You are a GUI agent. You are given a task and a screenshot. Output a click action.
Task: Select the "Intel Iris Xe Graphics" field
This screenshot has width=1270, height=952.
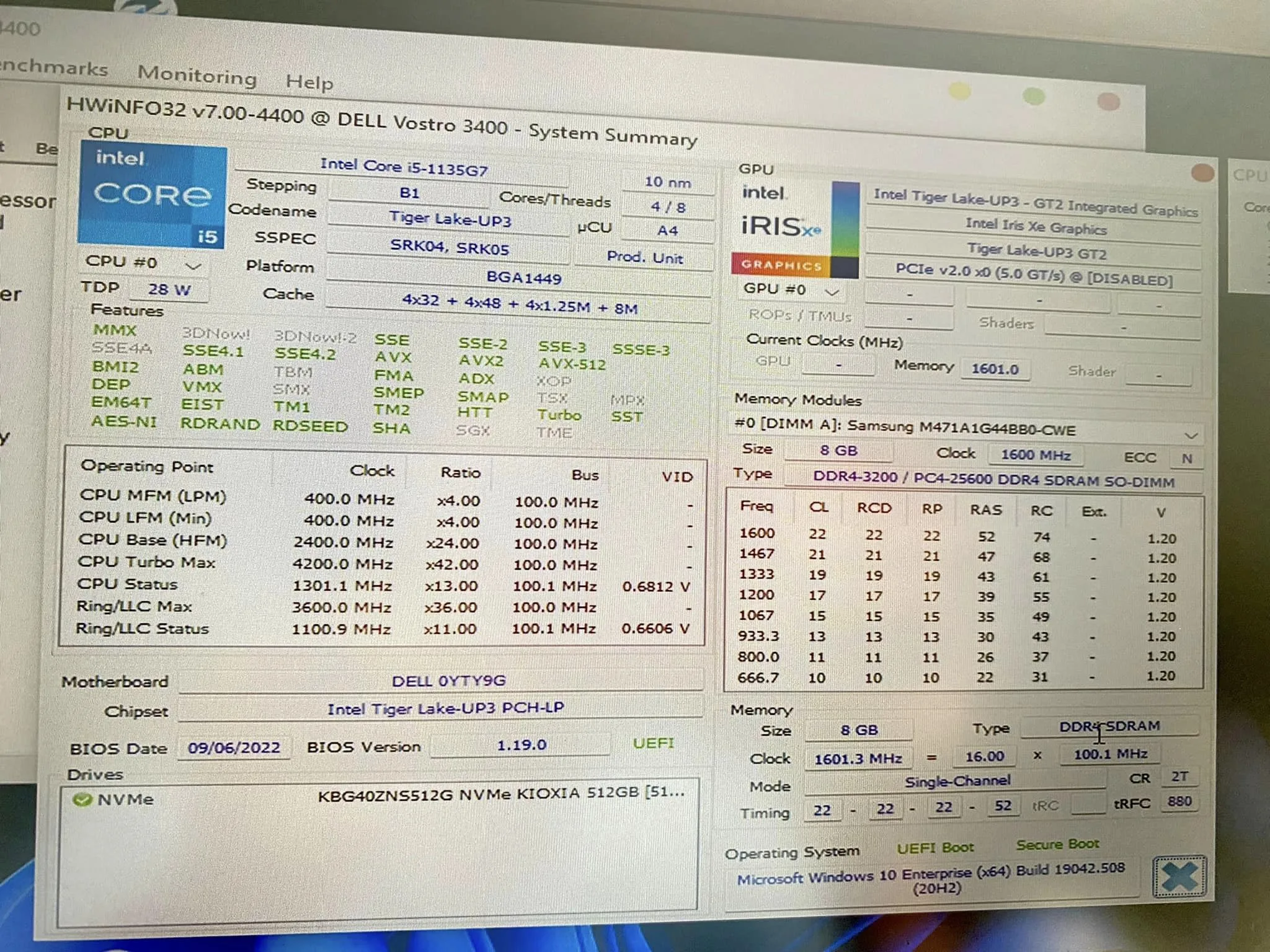1034,227
